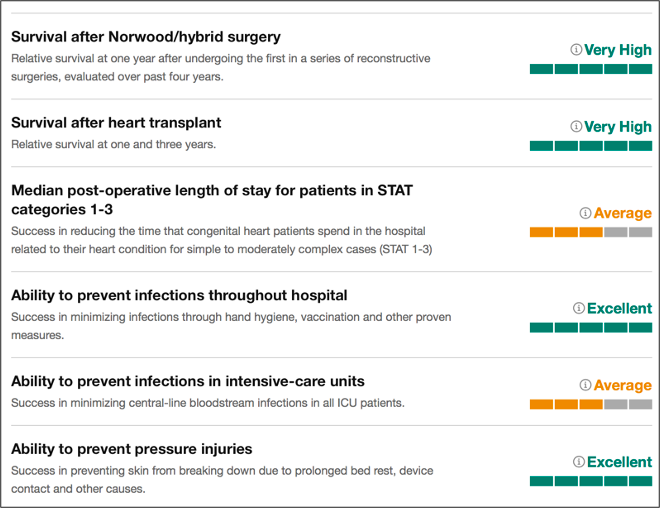This screenshot has height=508, width=660.
Task: Click green rating bar for hospital infection prevention
Action: point(590,327)
